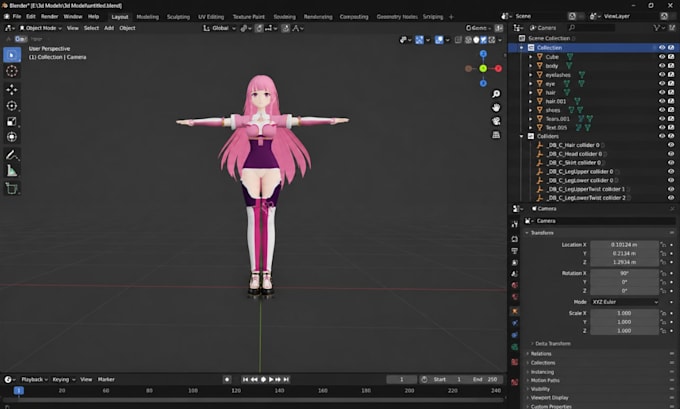Viewport: 680px width, 409px height.
Task: Open the Tool properties tab
Action: pos(514,224)
